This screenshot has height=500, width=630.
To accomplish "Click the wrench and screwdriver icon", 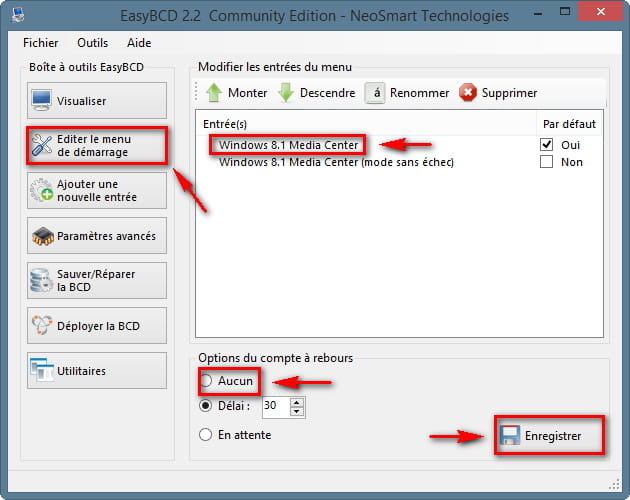I will (42, 145).
